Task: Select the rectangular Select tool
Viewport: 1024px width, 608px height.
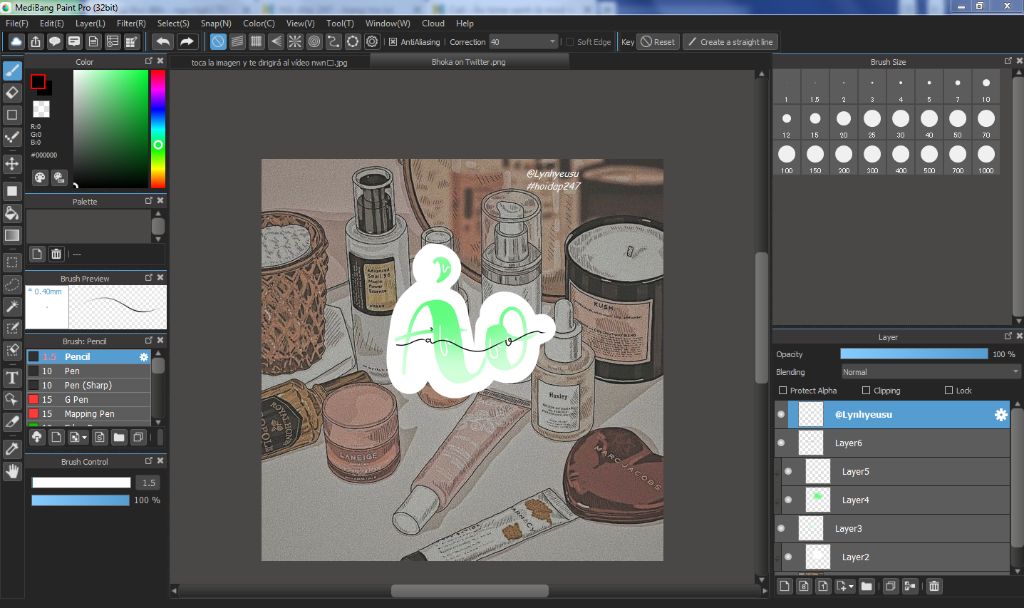Action: pos(12,263)
